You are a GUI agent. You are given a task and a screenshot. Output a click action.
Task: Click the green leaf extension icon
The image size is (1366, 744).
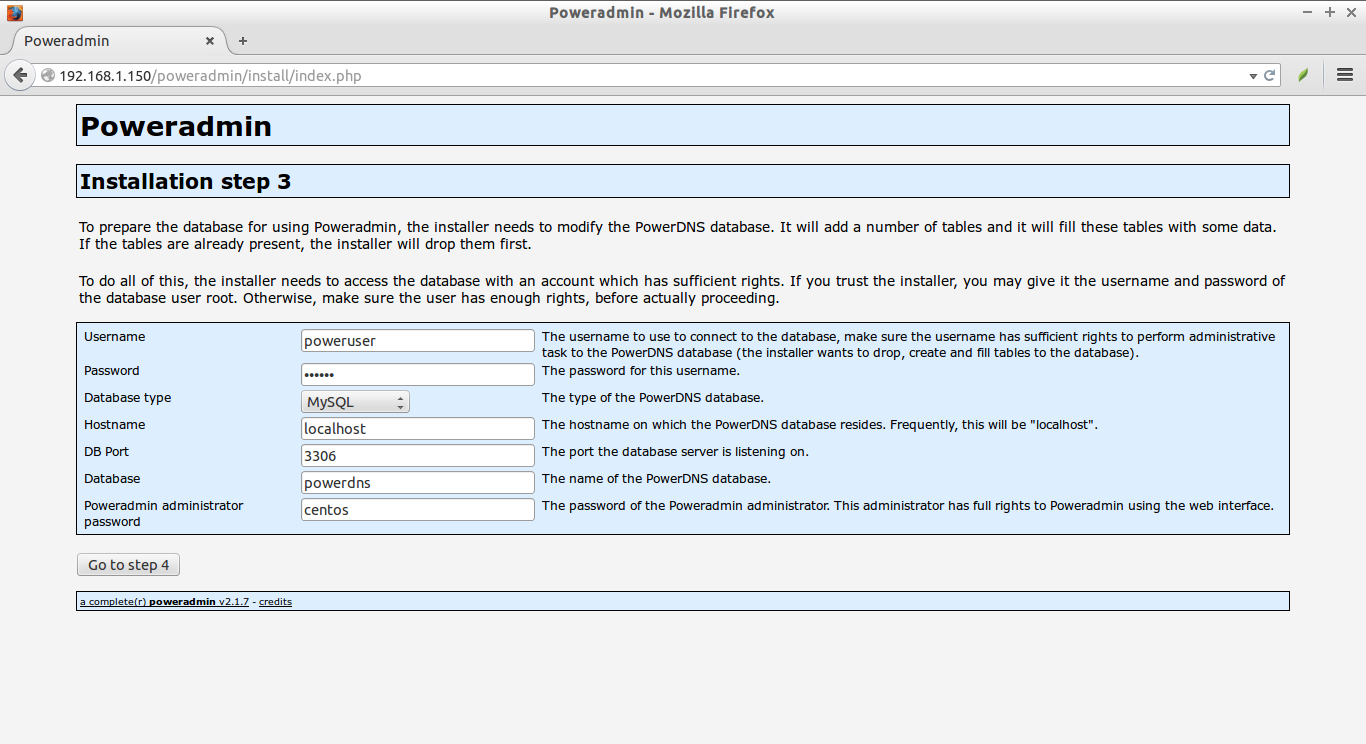tap(1303, 75)
